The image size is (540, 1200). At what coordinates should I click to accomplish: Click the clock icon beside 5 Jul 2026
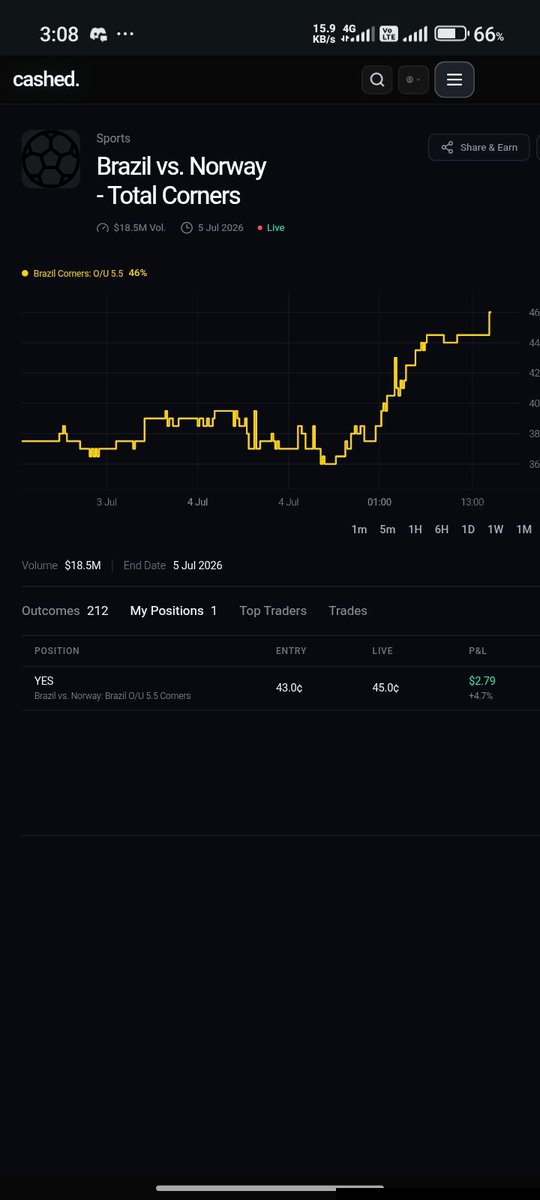coord(187,228)
